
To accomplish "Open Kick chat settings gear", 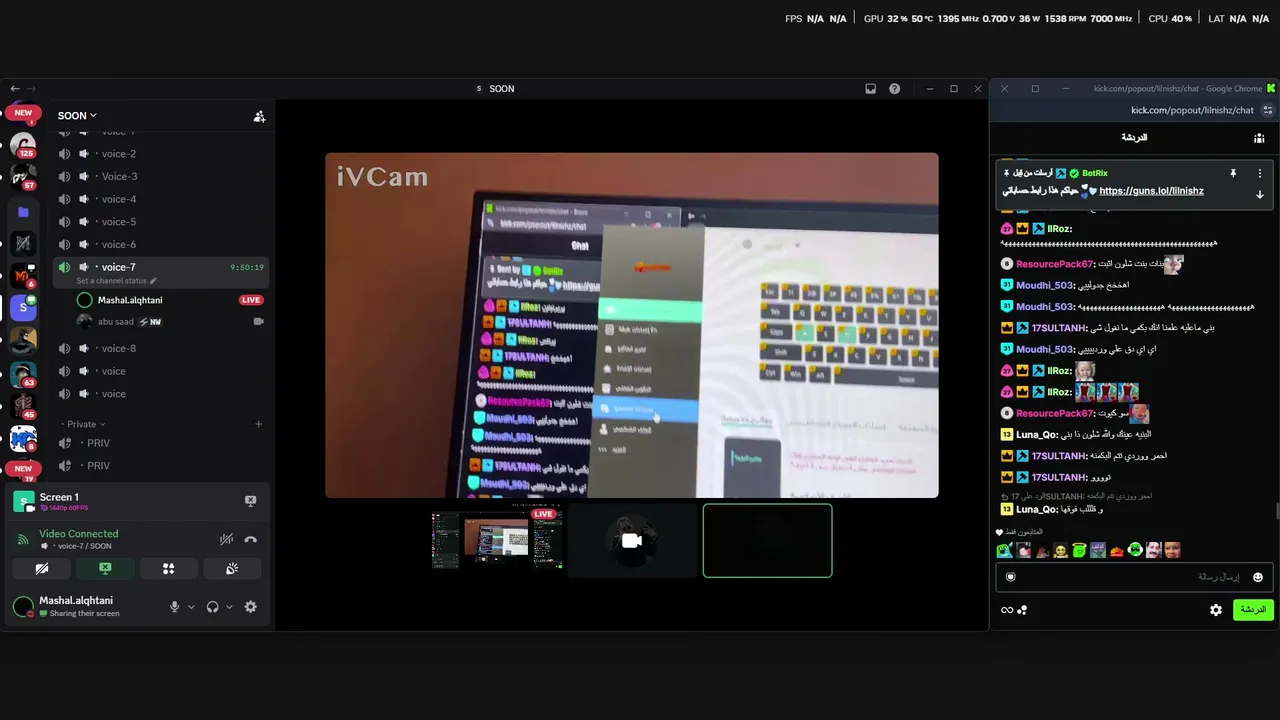I will [x=1216, y=610].
